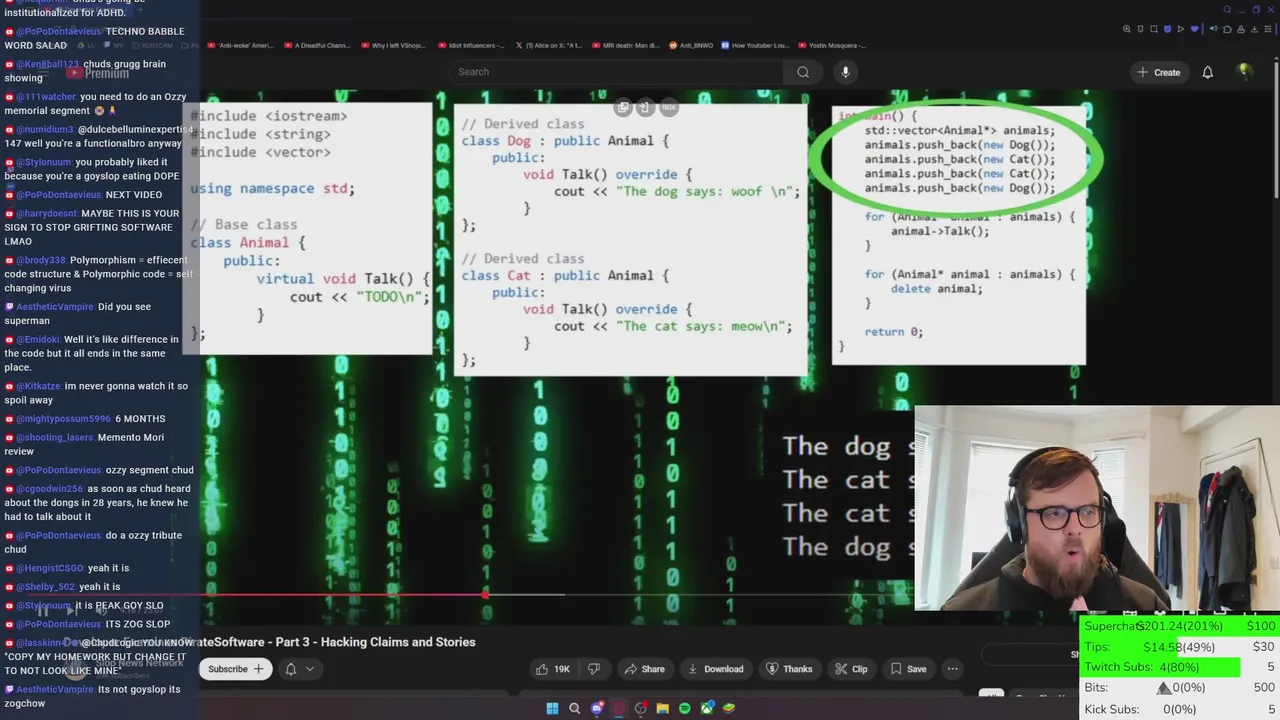Click the Create button
The width and height of the screenshot is (1280, 720).
1159,72
